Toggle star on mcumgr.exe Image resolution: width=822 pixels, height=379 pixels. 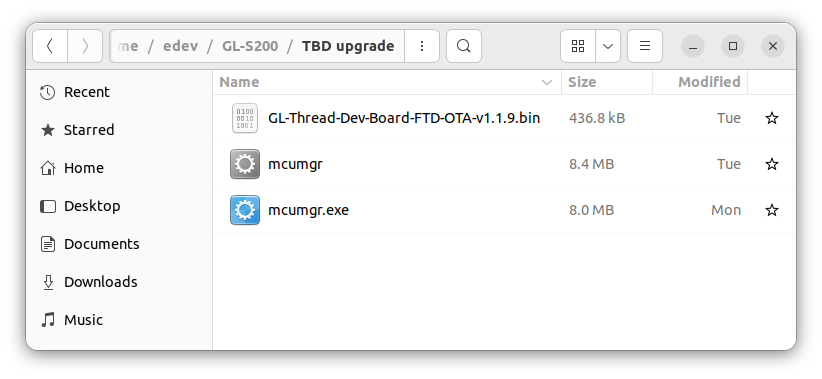point(772,210)
